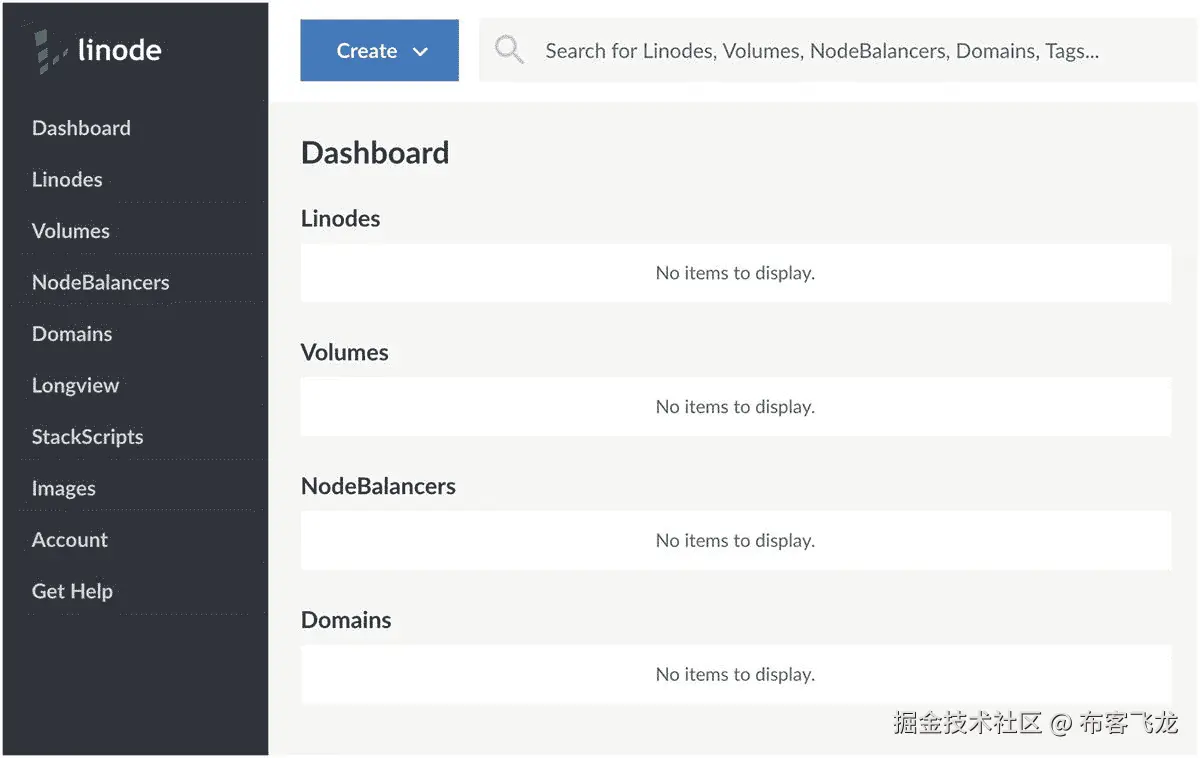Open NodeBalancers in the sidebar

click(100, 283)
